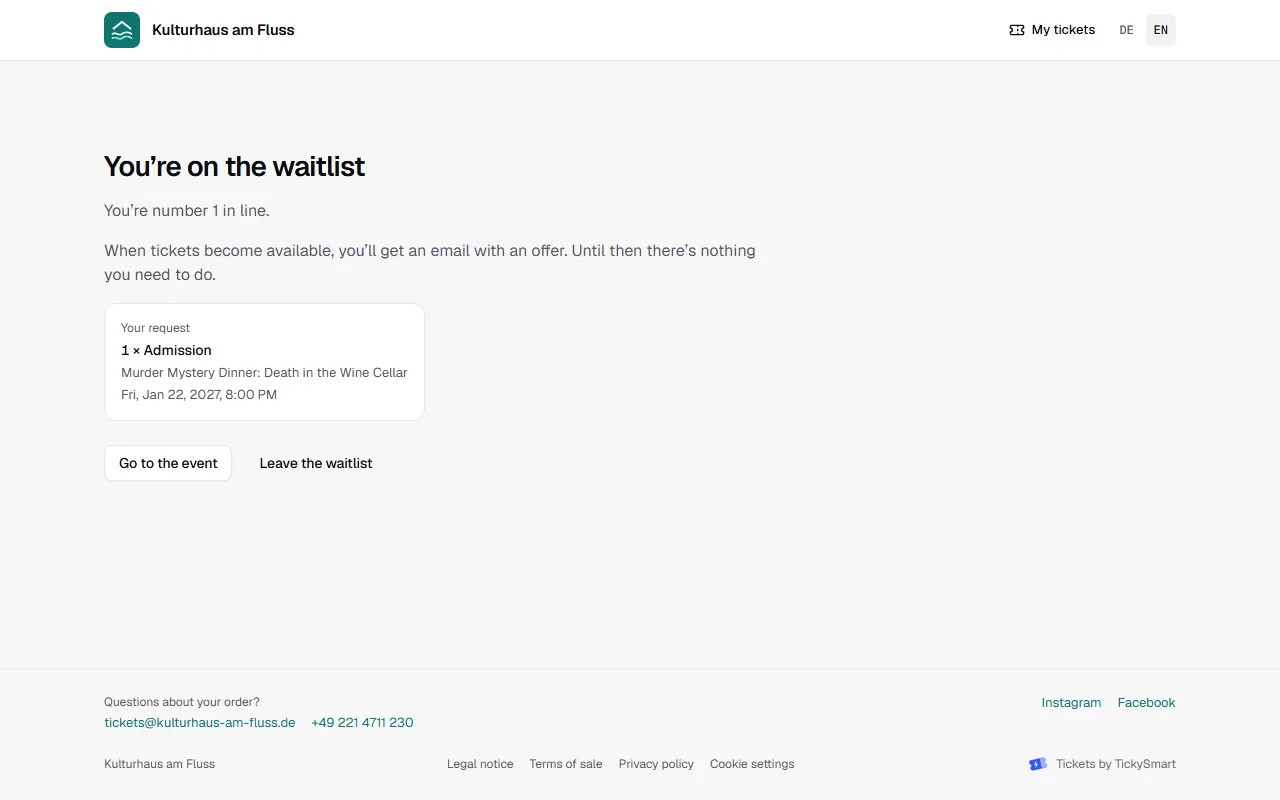Click the Murder Mystery Dinner event name
The height and width of the screenshot is (800, 1280).
coord(264,372)
